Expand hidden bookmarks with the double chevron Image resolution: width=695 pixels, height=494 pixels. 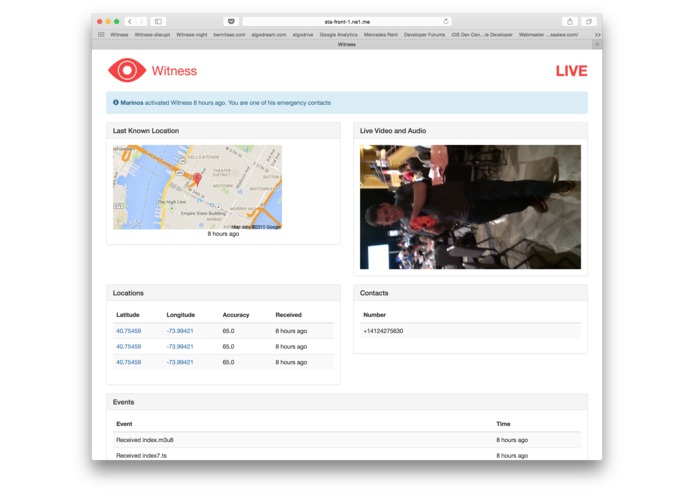[597, 35]
